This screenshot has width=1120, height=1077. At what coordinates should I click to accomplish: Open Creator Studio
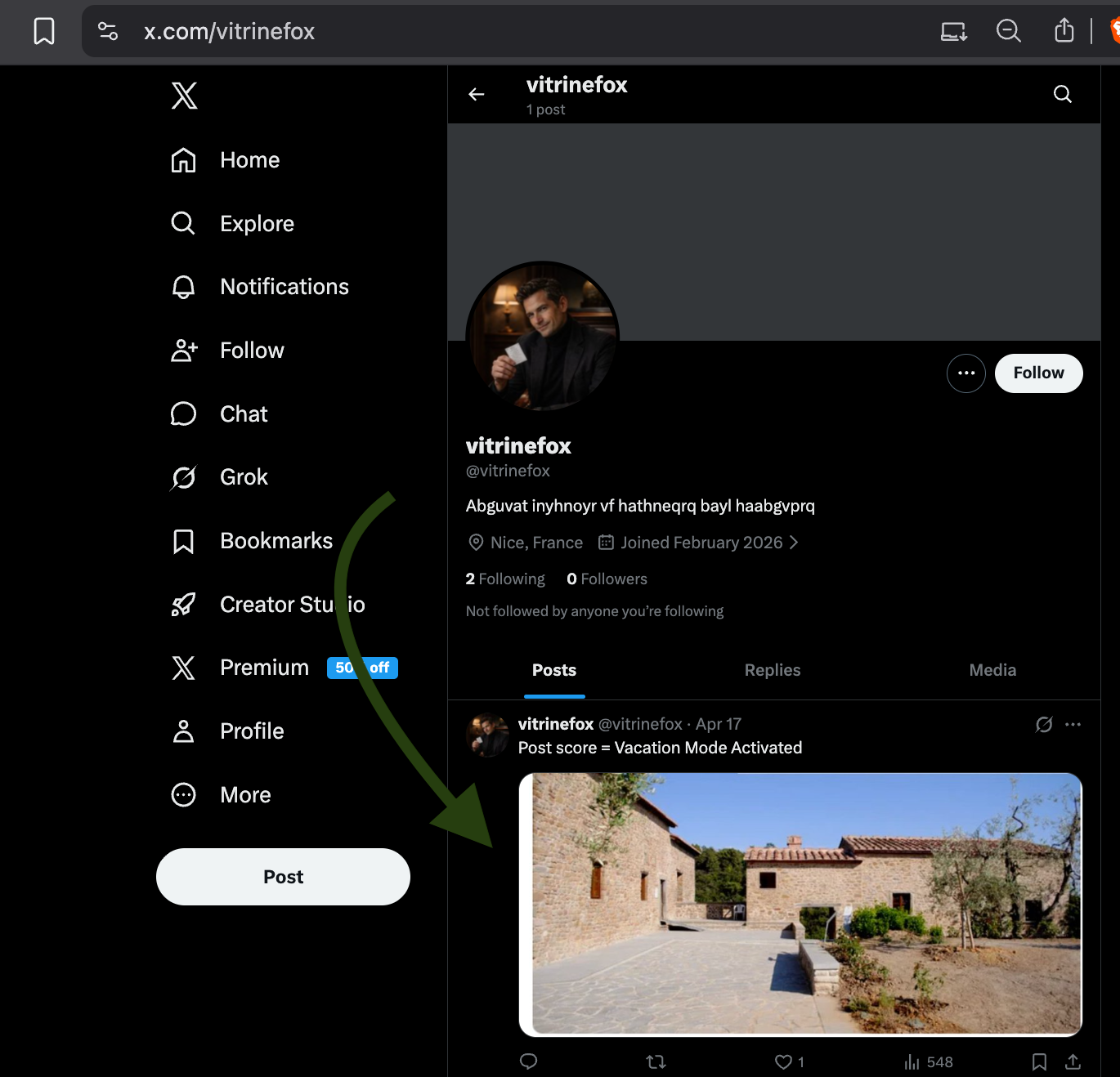291,604
